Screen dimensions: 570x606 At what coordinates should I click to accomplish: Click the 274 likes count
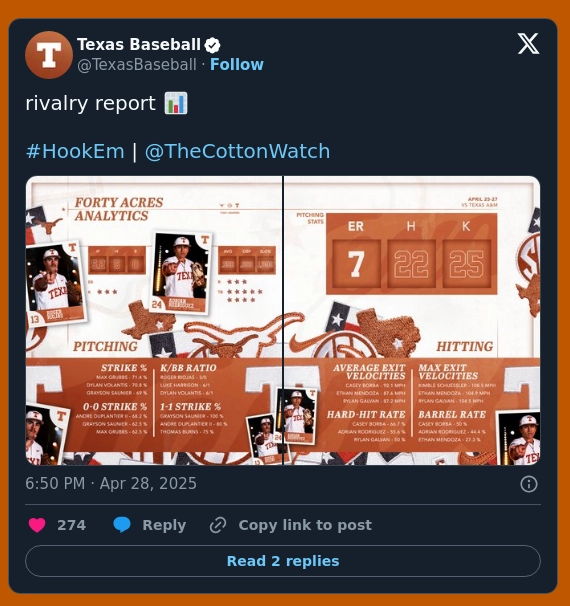click(71, 525)
